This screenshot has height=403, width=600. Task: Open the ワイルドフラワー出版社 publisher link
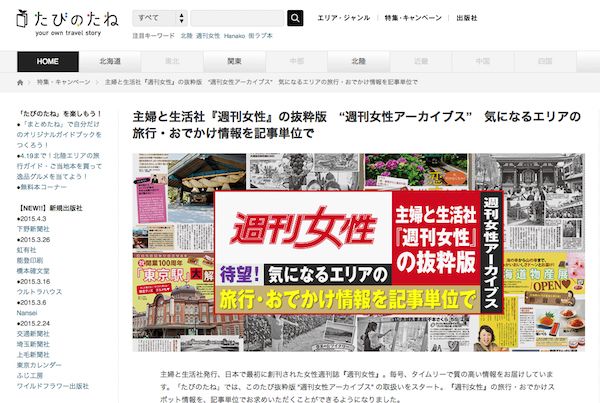coord(53,386)
